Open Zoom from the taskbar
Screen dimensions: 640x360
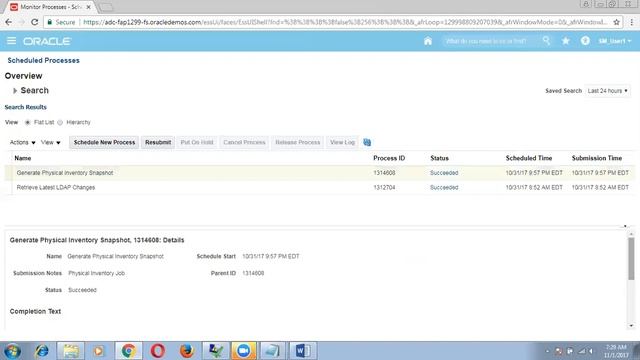point(244,351)
